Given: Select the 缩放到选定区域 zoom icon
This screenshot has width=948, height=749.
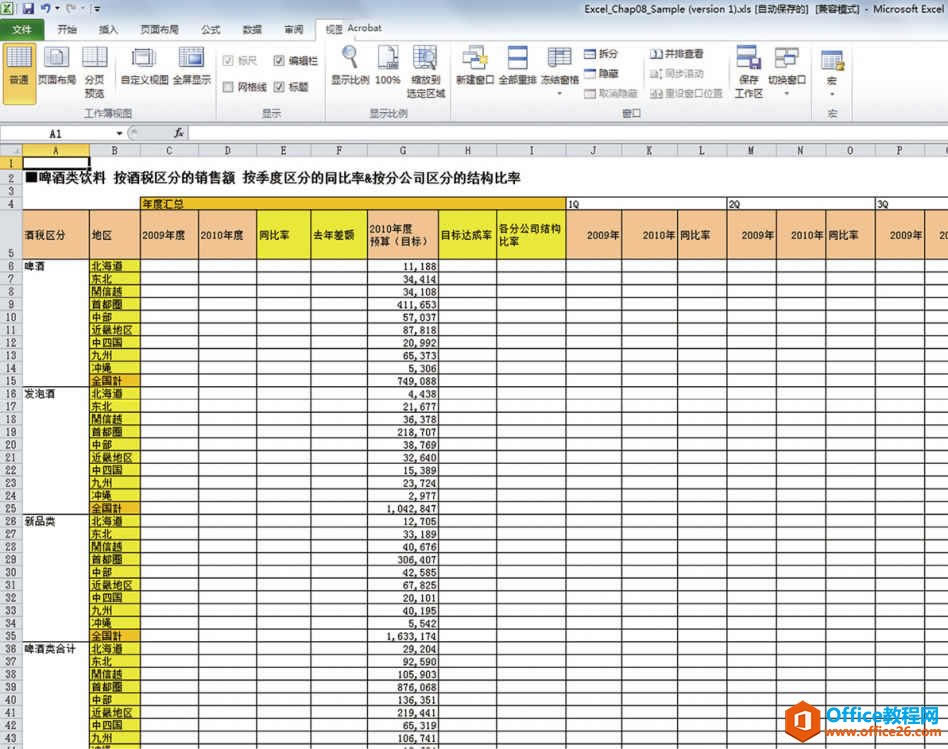Looking at the screenshot, I should tap(425, 70).
